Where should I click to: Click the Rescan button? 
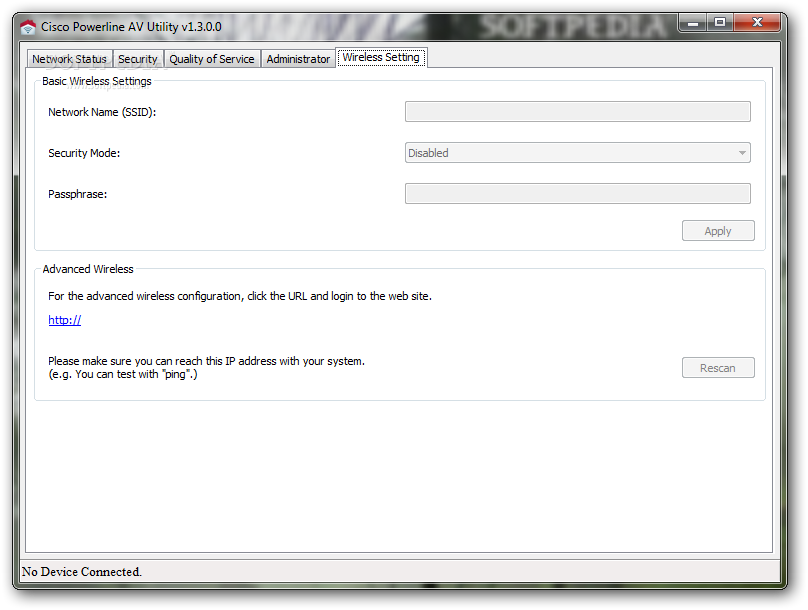point(718,368)
